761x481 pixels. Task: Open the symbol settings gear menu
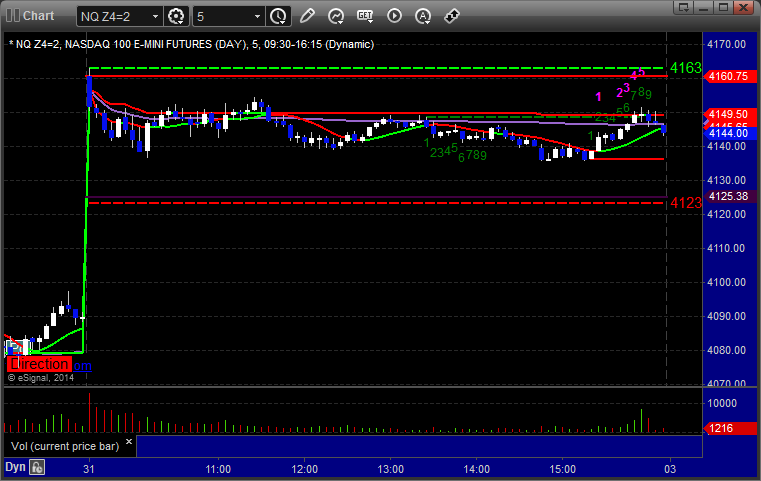[176, 16]
